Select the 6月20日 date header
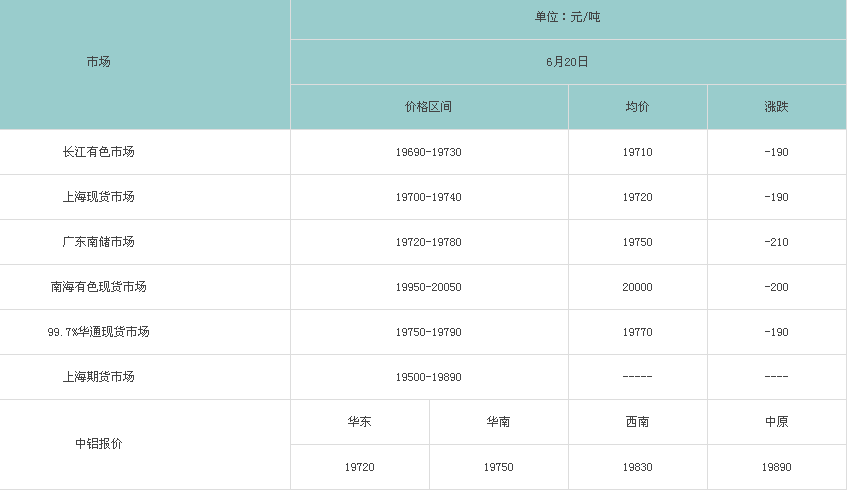 point(567,62)
